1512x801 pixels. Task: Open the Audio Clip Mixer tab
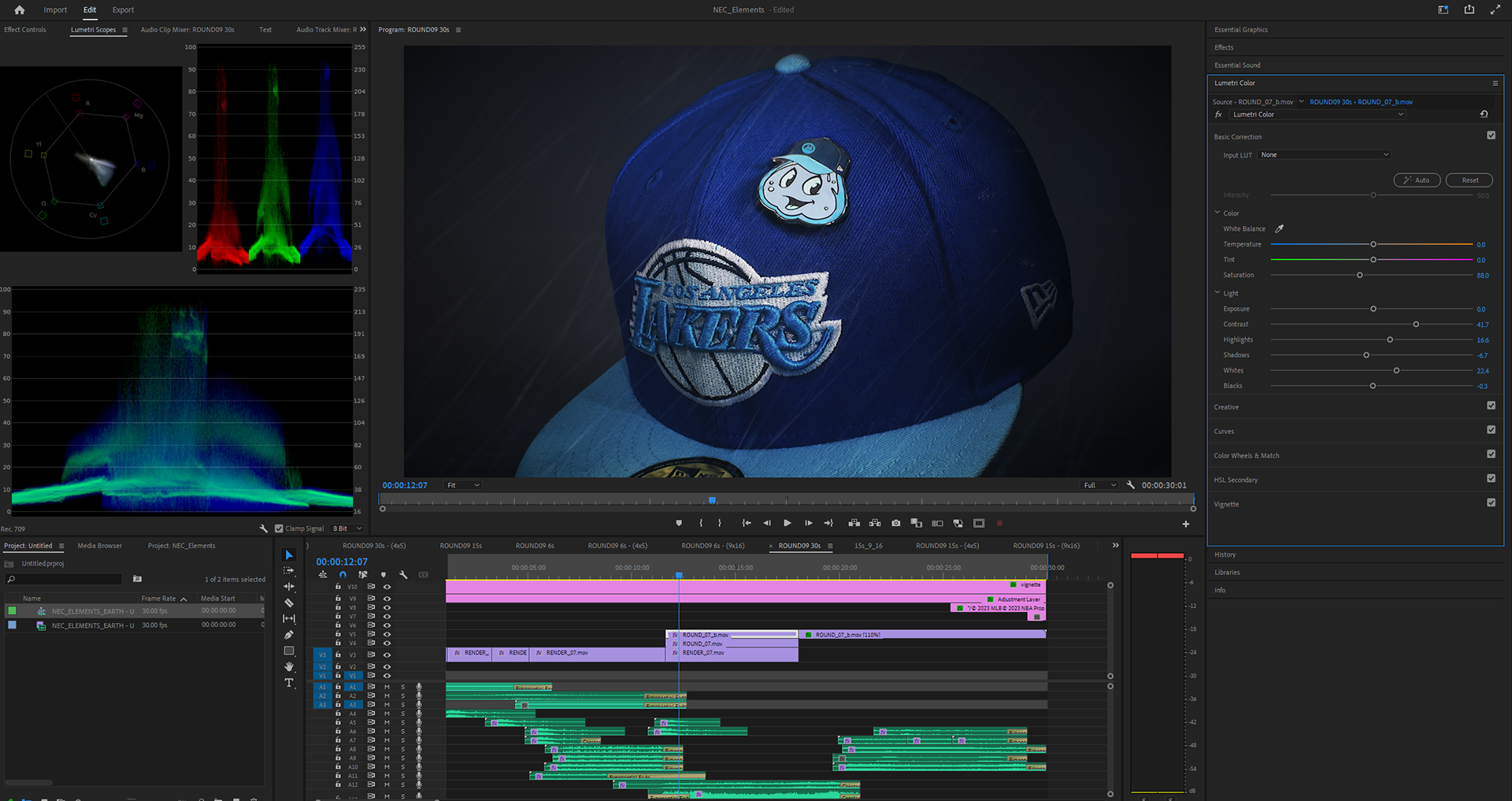[187, 30]
